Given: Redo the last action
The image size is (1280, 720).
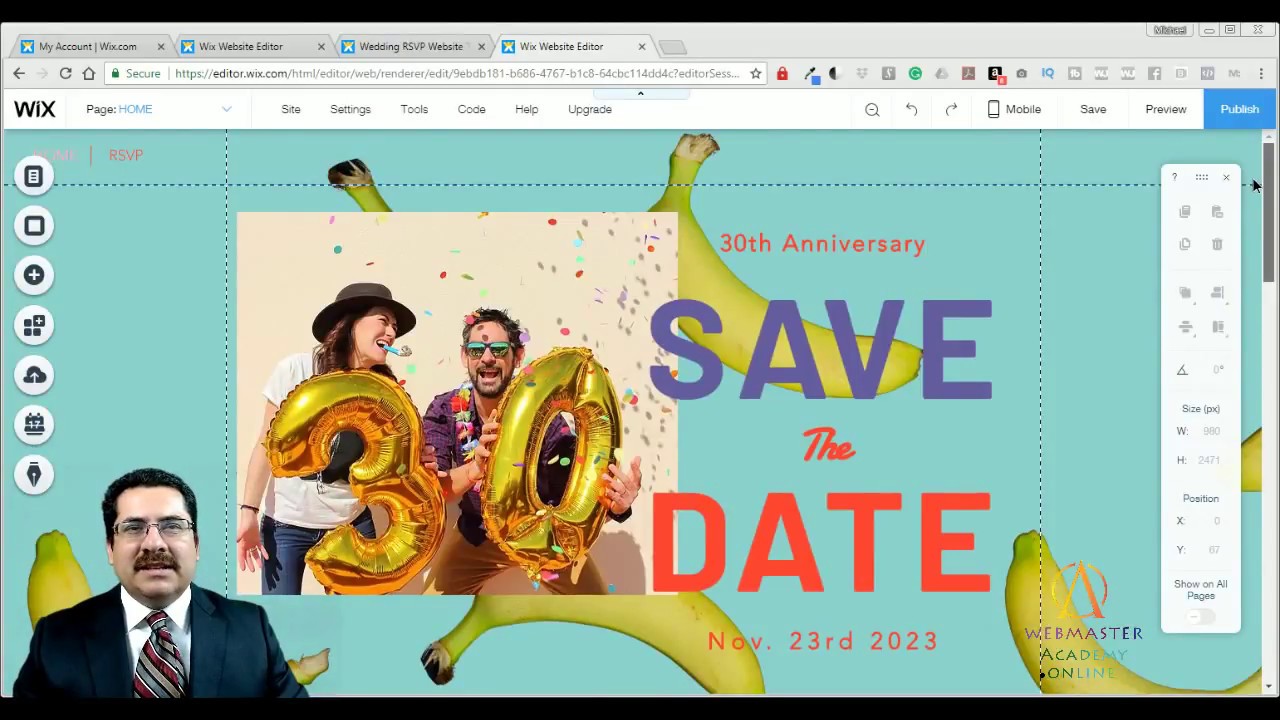Looking at the screenshot, I should (951, 109).
